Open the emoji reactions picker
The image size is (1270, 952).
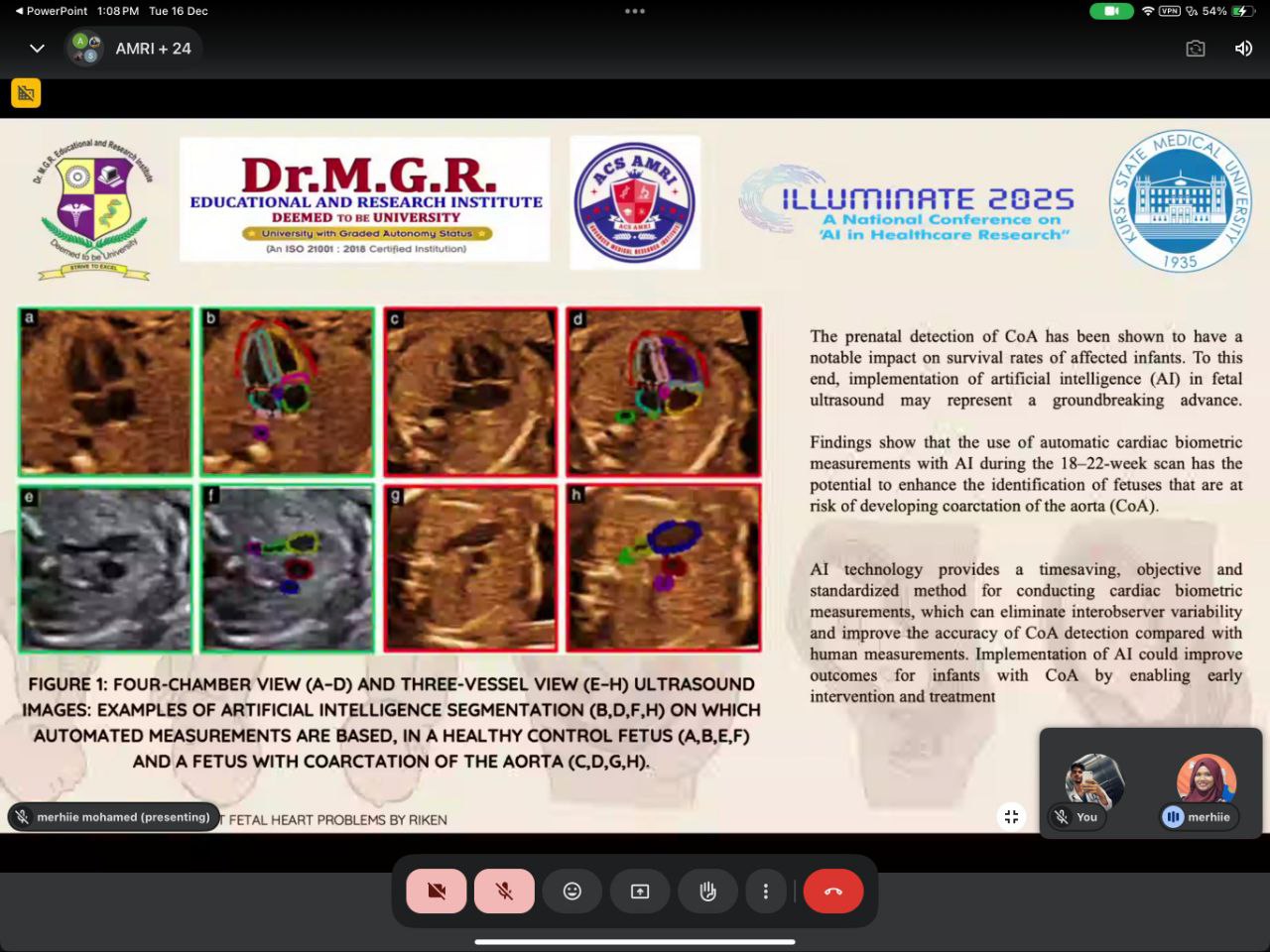click(572, 891)
